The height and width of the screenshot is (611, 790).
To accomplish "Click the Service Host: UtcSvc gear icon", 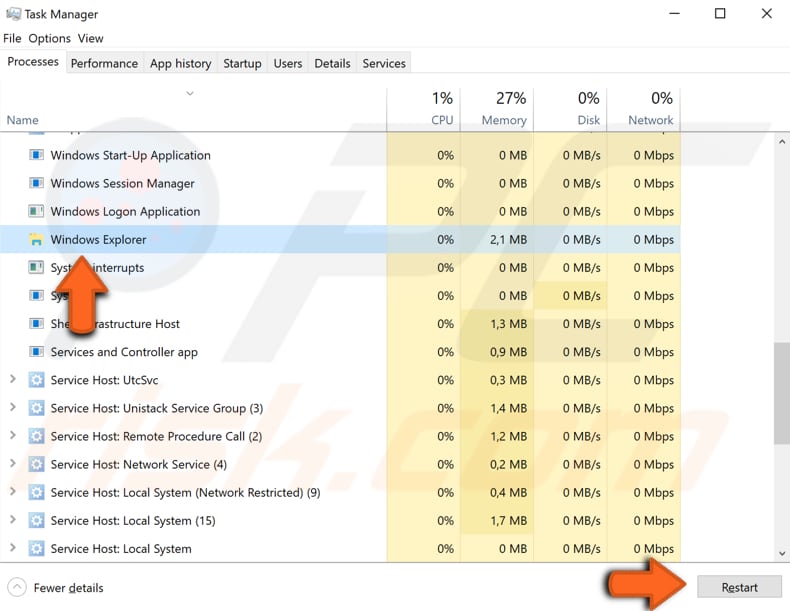I will coord(36,380).
